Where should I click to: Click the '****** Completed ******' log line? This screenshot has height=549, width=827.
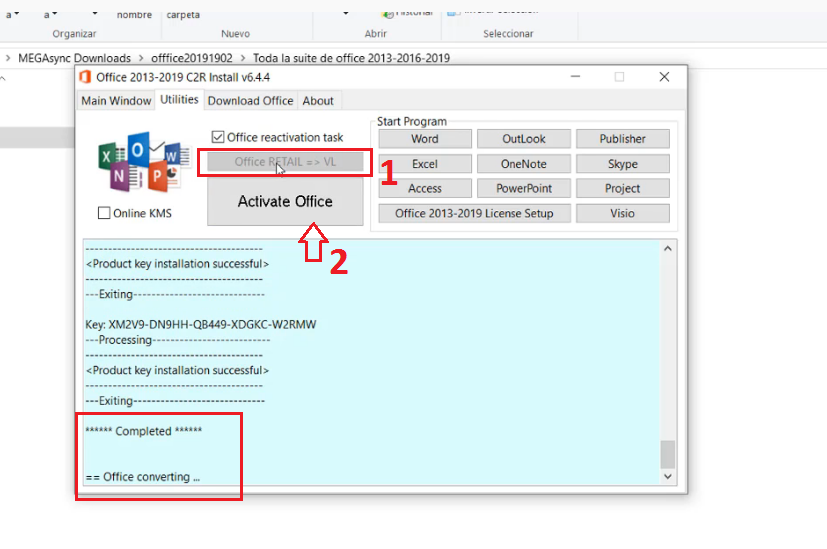coord(143,431)
